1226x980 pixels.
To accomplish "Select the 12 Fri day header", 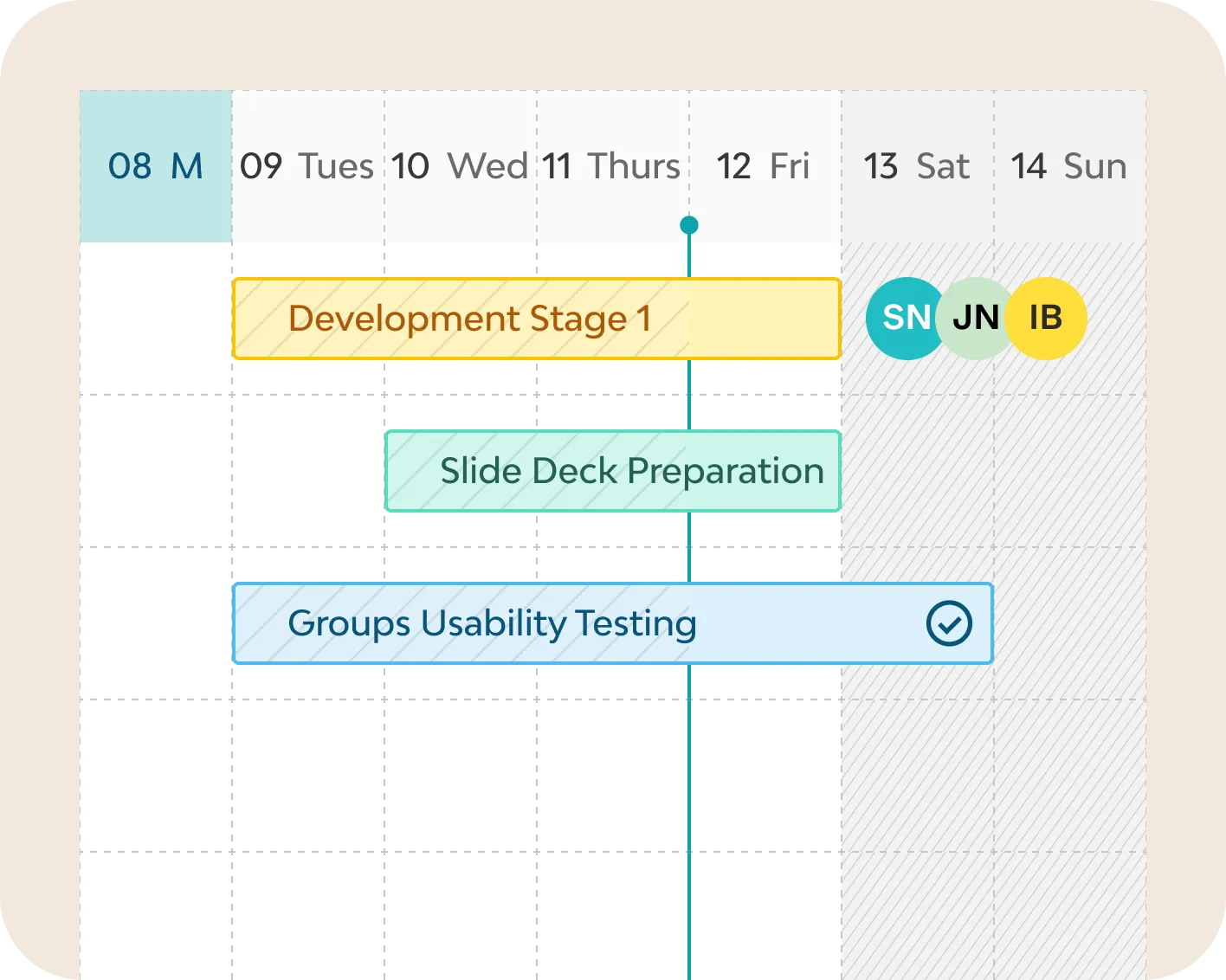I will click(764, 166).
